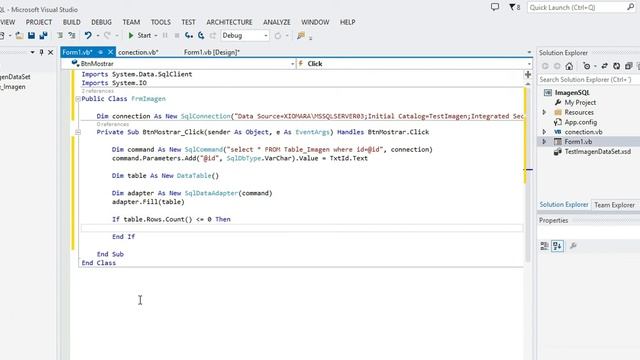
Task: Click the Redo arrow icon
Action: (107, 36)
